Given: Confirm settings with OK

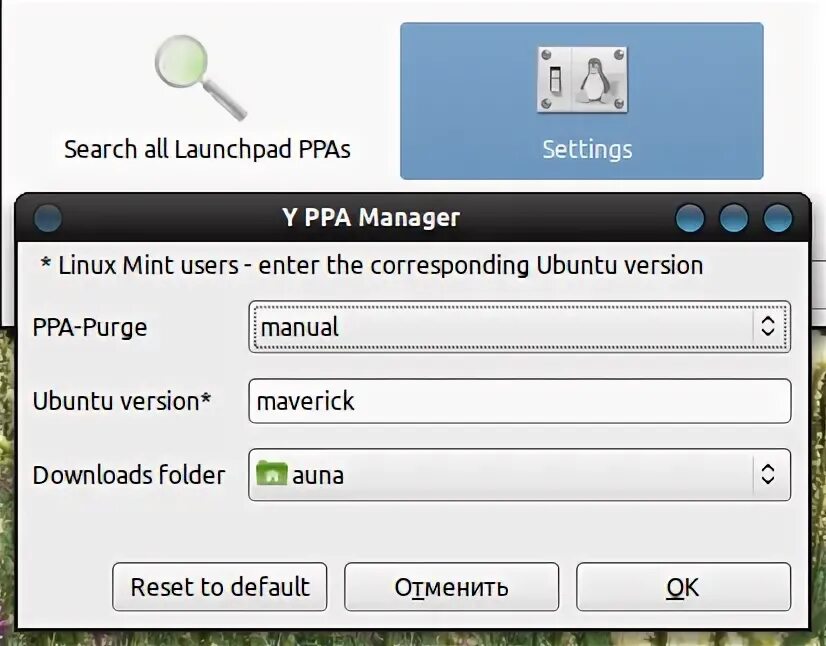Looking at the screenshot, I should [682, 587].
